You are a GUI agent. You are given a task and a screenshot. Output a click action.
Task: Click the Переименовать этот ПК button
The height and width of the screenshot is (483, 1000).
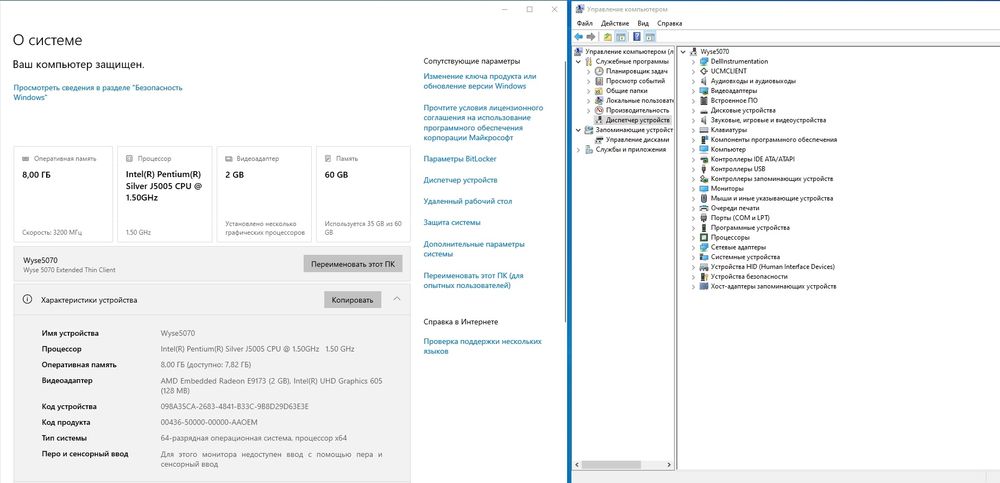[x=353, y=264]
